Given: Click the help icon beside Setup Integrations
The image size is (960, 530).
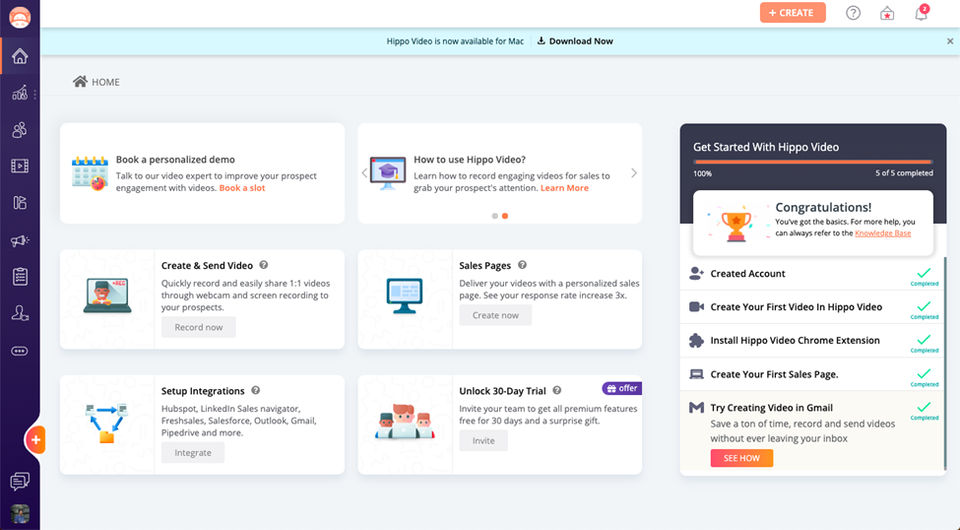Looking at the screenshot, I should tap(256, 390).
